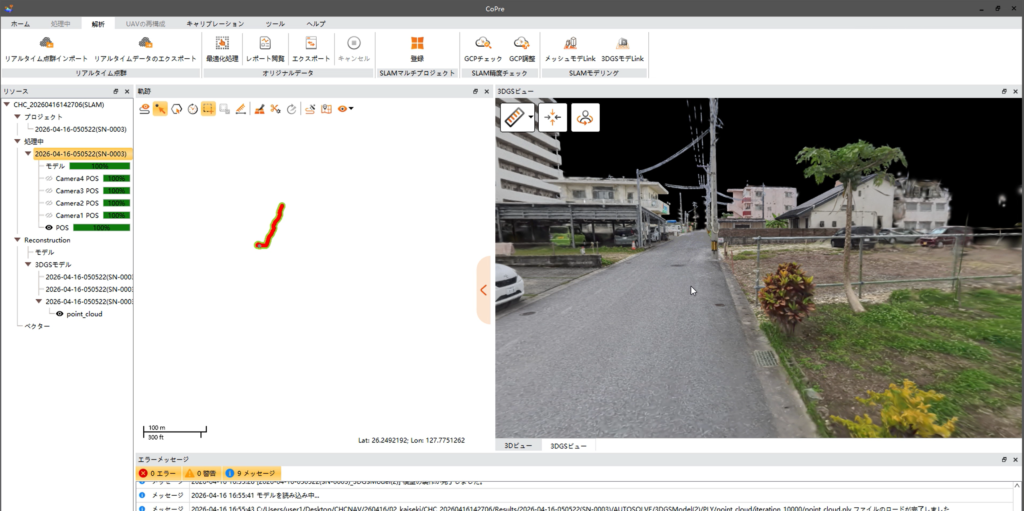Image resolution: width=1024 pixels, height=511 pixels.
Task: Filter by 9 メッセージ button
Action: point(252,472)
